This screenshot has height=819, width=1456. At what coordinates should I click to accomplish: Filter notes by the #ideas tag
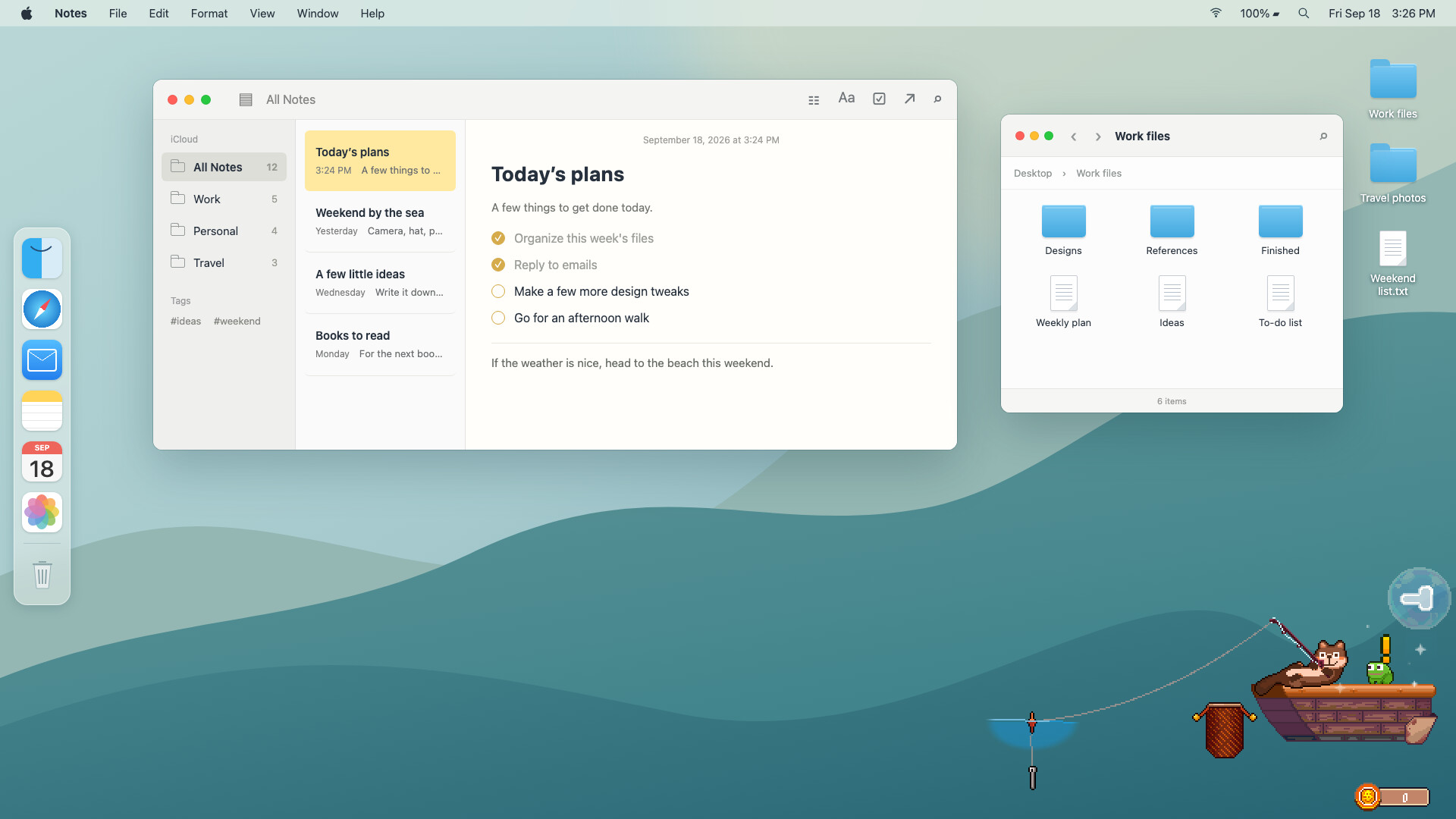point(186,321)
